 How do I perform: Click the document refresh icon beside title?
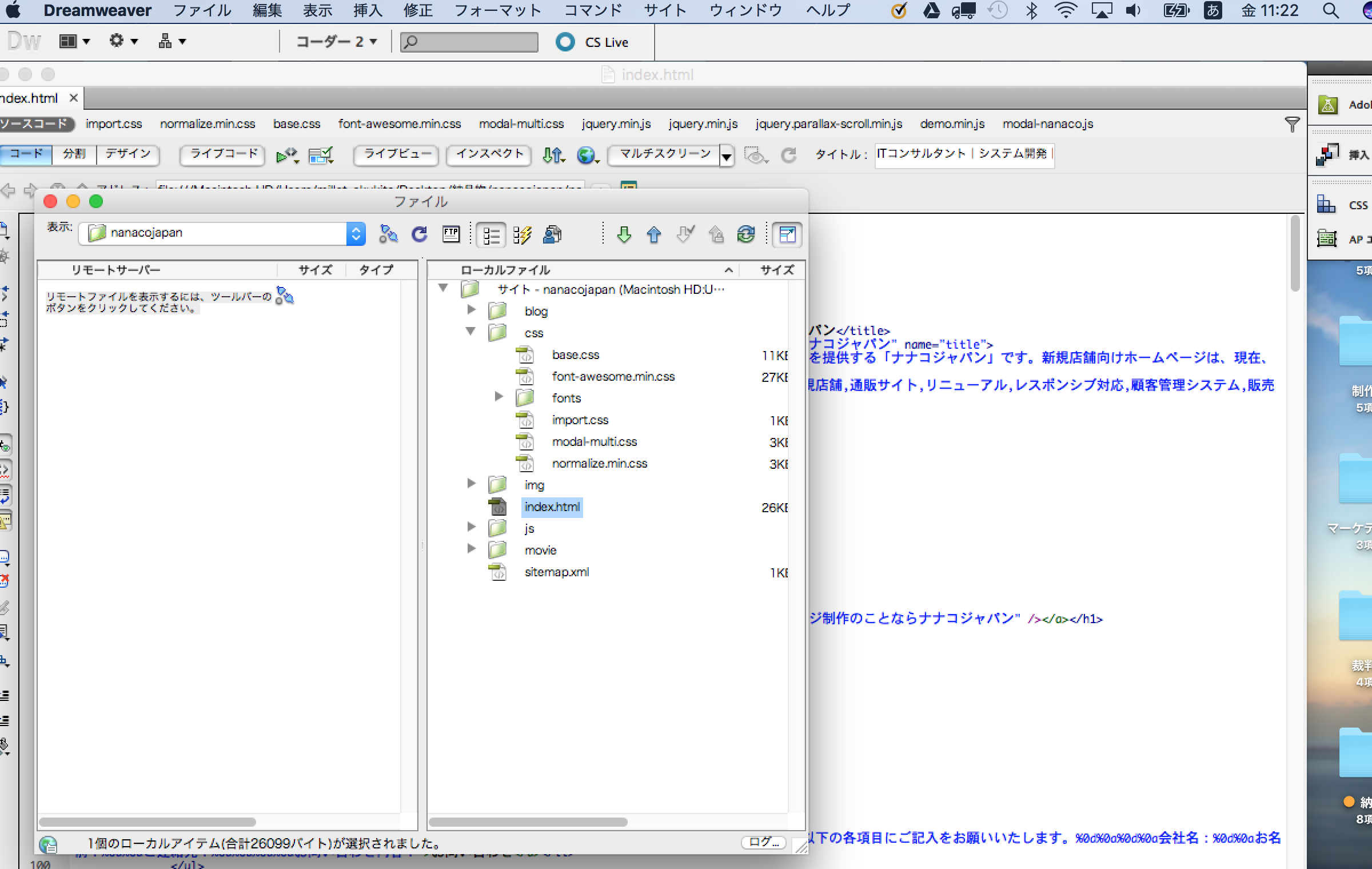point(789,155)
